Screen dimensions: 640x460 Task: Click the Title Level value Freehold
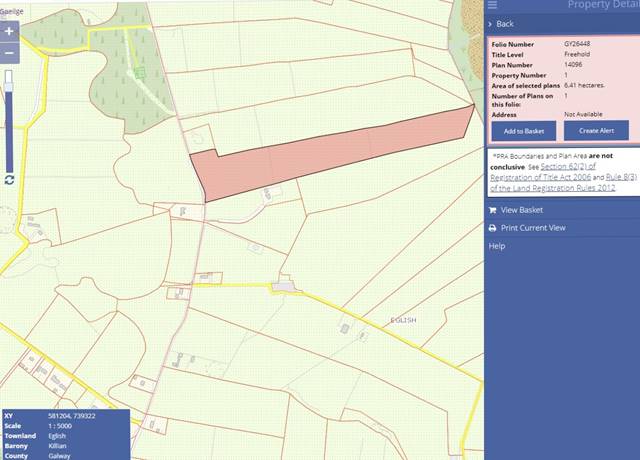pyautogui.click(x=577, y=54)
